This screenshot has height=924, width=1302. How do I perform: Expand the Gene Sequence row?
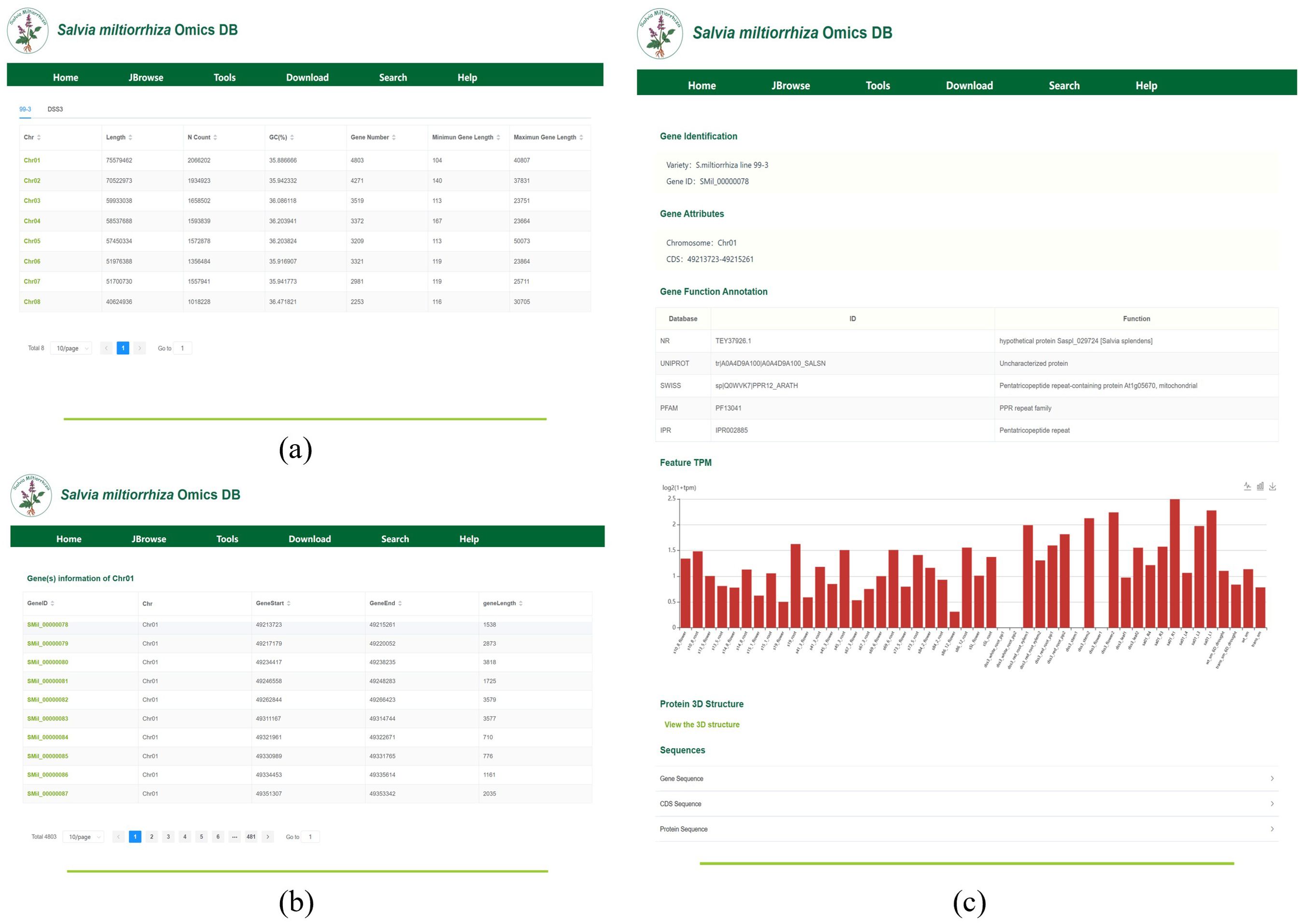click(x=967, y=779)
